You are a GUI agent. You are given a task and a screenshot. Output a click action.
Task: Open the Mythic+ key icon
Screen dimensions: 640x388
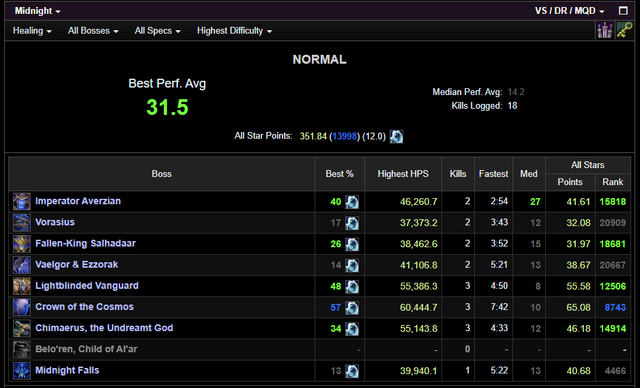pyautogui.click(x=624, y=31)
